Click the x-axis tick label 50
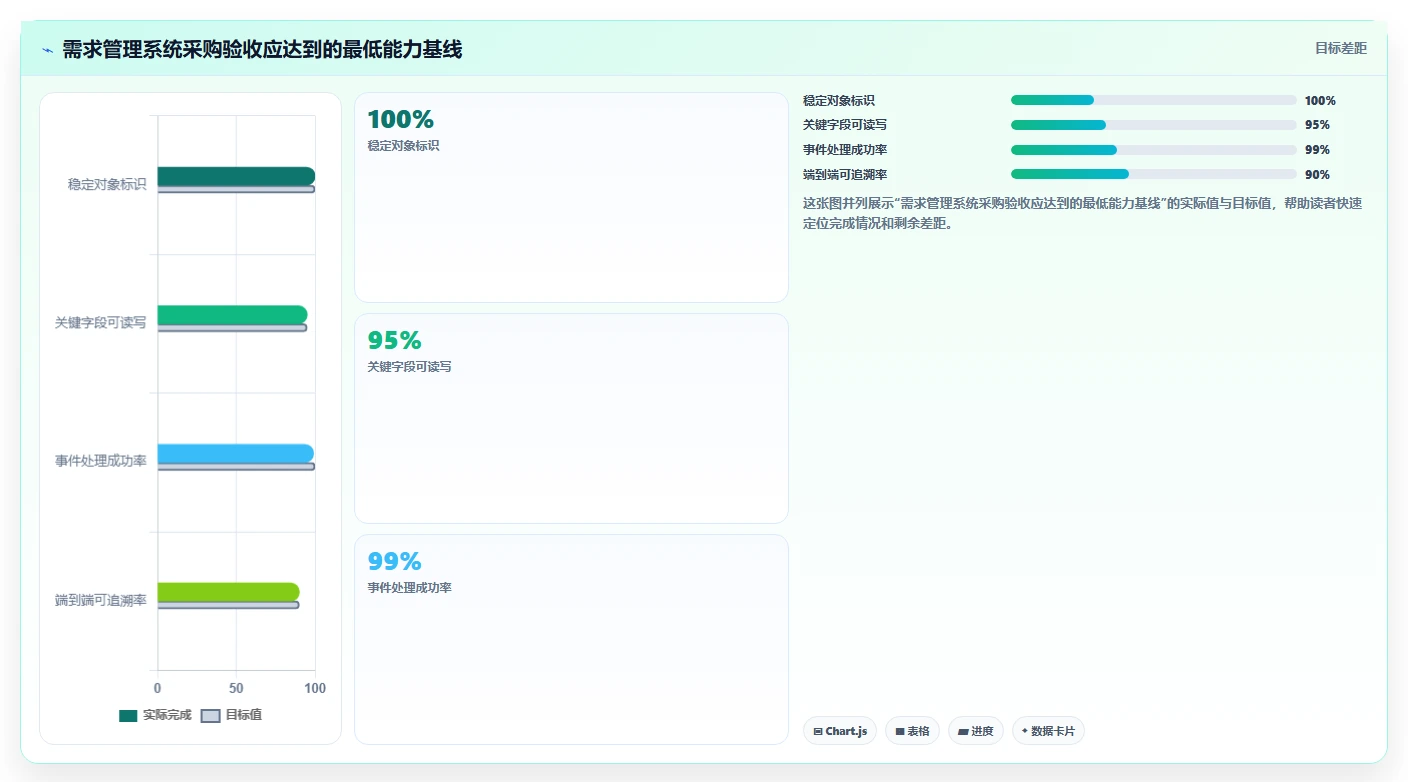1408x782 pixels. (x=236, y=688)
